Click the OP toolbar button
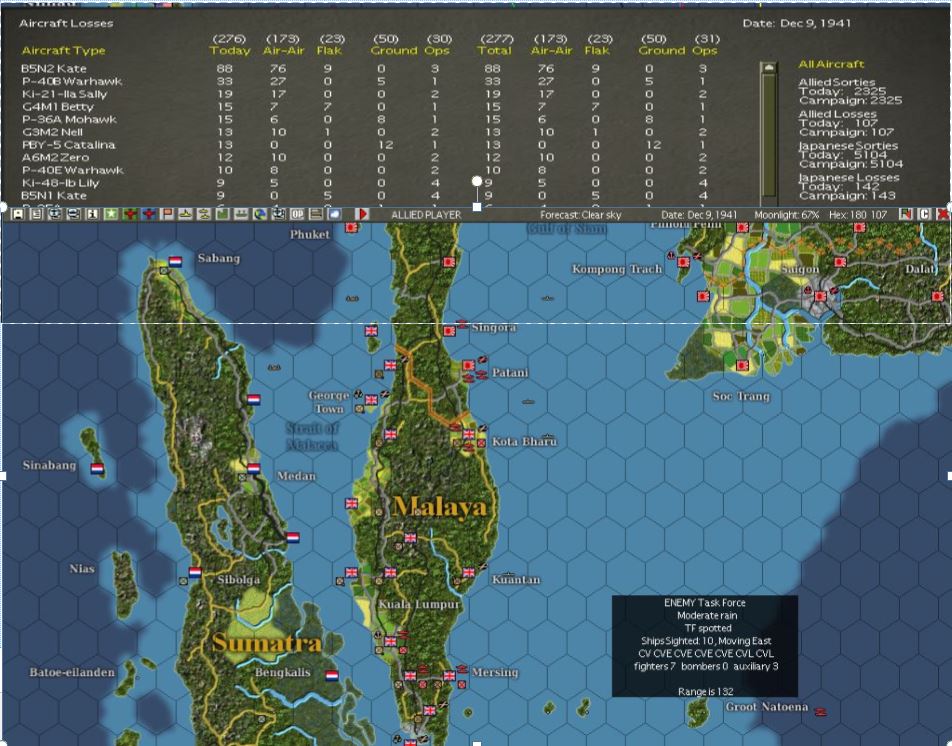The height and width of the screenshot is (746, 952). pyautogui.click(x=297, y=214)
